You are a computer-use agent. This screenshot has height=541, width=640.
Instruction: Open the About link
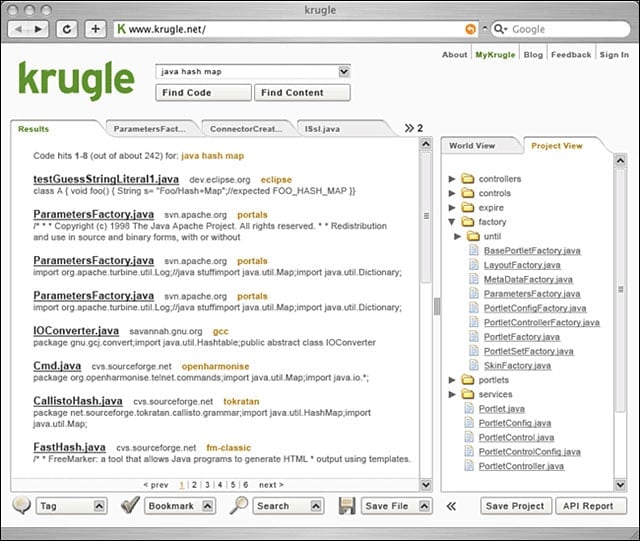pyautogui.click(x=455, y=55)
